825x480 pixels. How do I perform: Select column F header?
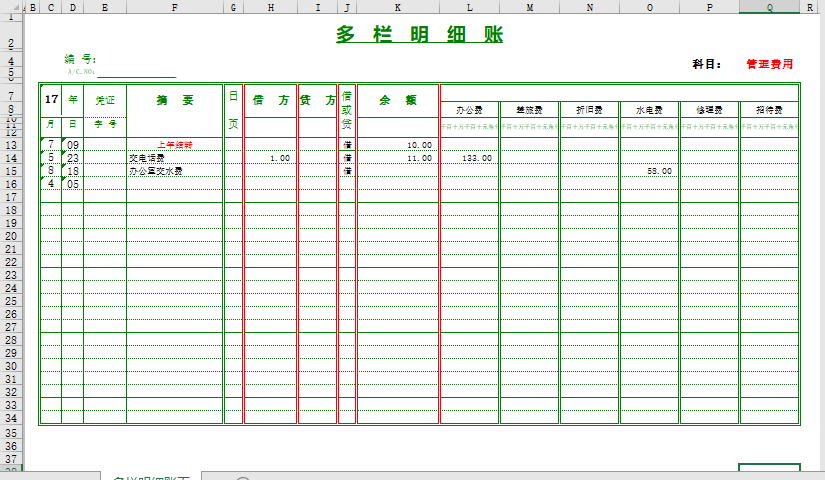(x=174, y=7)
